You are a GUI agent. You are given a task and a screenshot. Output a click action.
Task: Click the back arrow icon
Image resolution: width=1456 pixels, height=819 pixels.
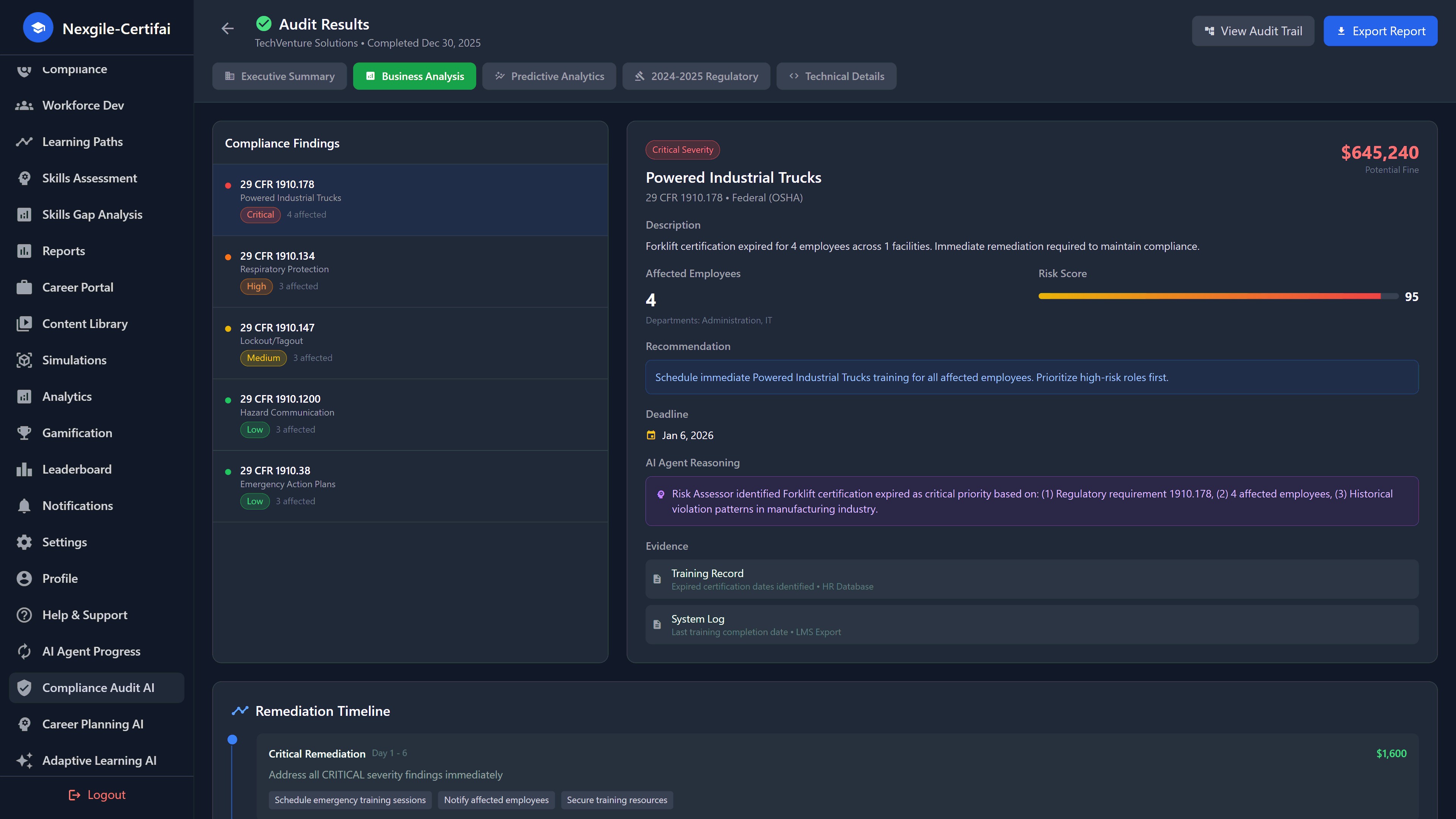click(227, 28)
